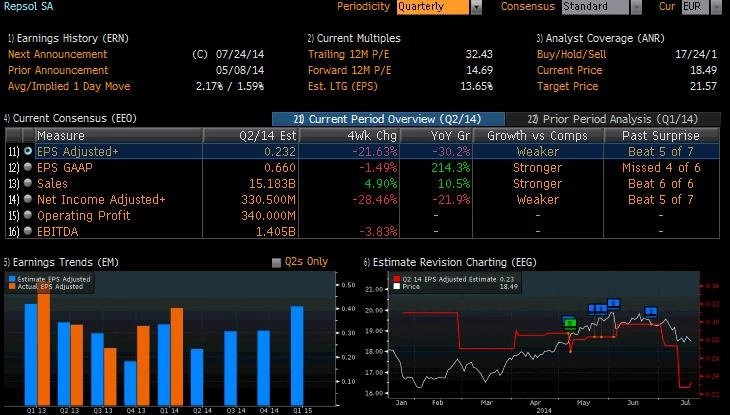The width and height of the screenshot is (730, 415).
Task: Open Earnings Trends (EM) section
Action: tap(61, 262)
